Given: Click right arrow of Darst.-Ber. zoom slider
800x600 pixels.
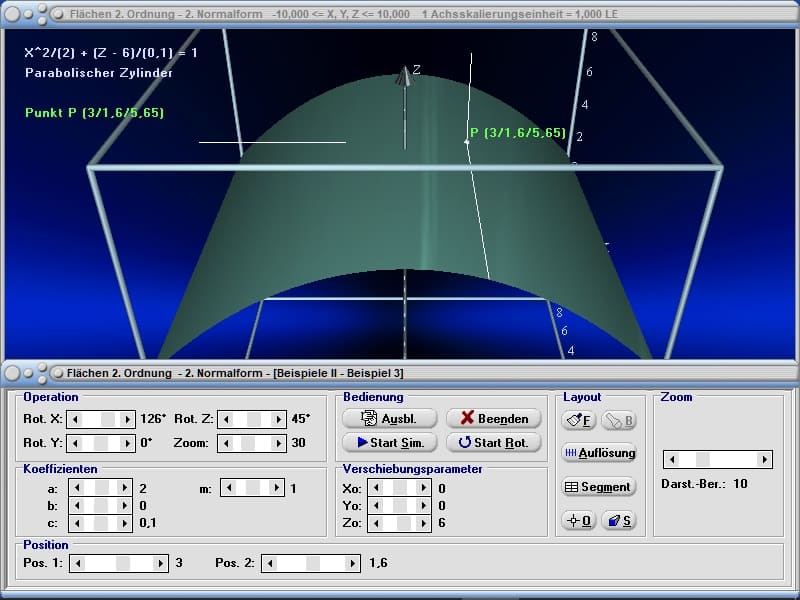Looking at the screenshot, I should click(764, 460).
